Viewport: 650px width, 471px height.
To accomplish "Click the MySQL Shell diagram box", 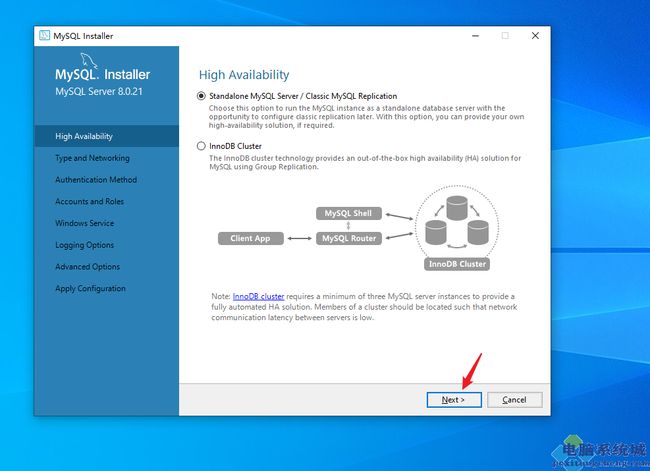I will [x=349, y=214].
